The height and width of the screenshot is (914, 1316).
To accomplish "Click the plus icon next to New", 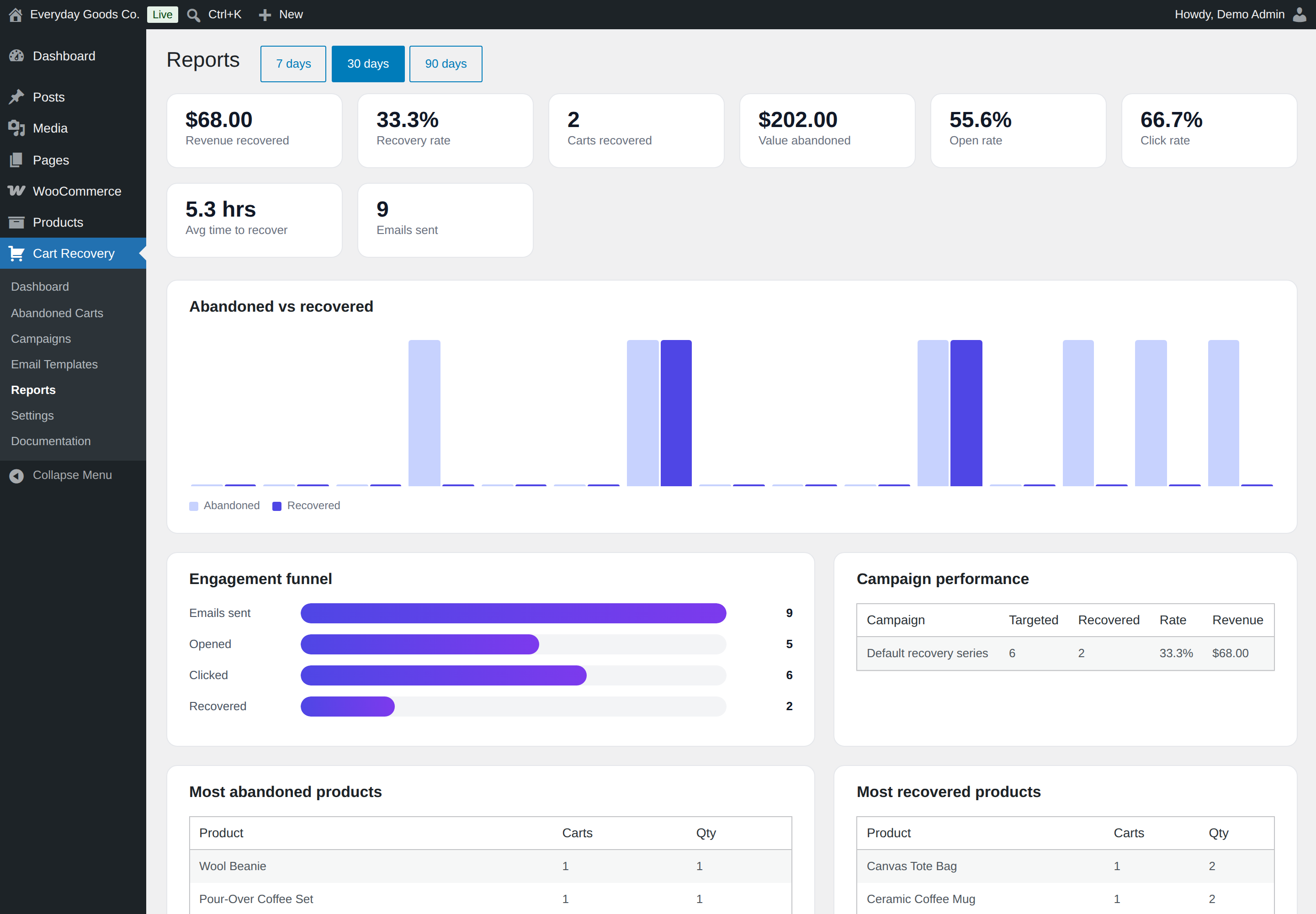I will (x=265, y=15).
